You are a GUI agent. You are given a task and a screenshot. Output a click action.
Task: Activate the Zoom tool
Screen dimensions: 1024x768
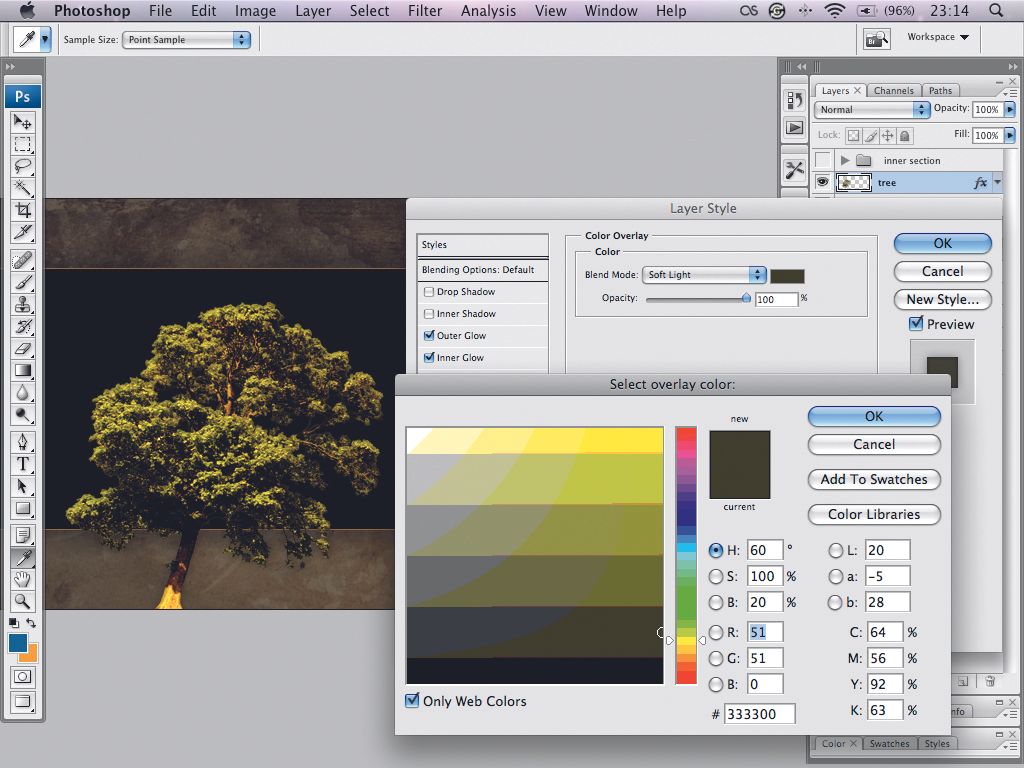tap(22, 602)
